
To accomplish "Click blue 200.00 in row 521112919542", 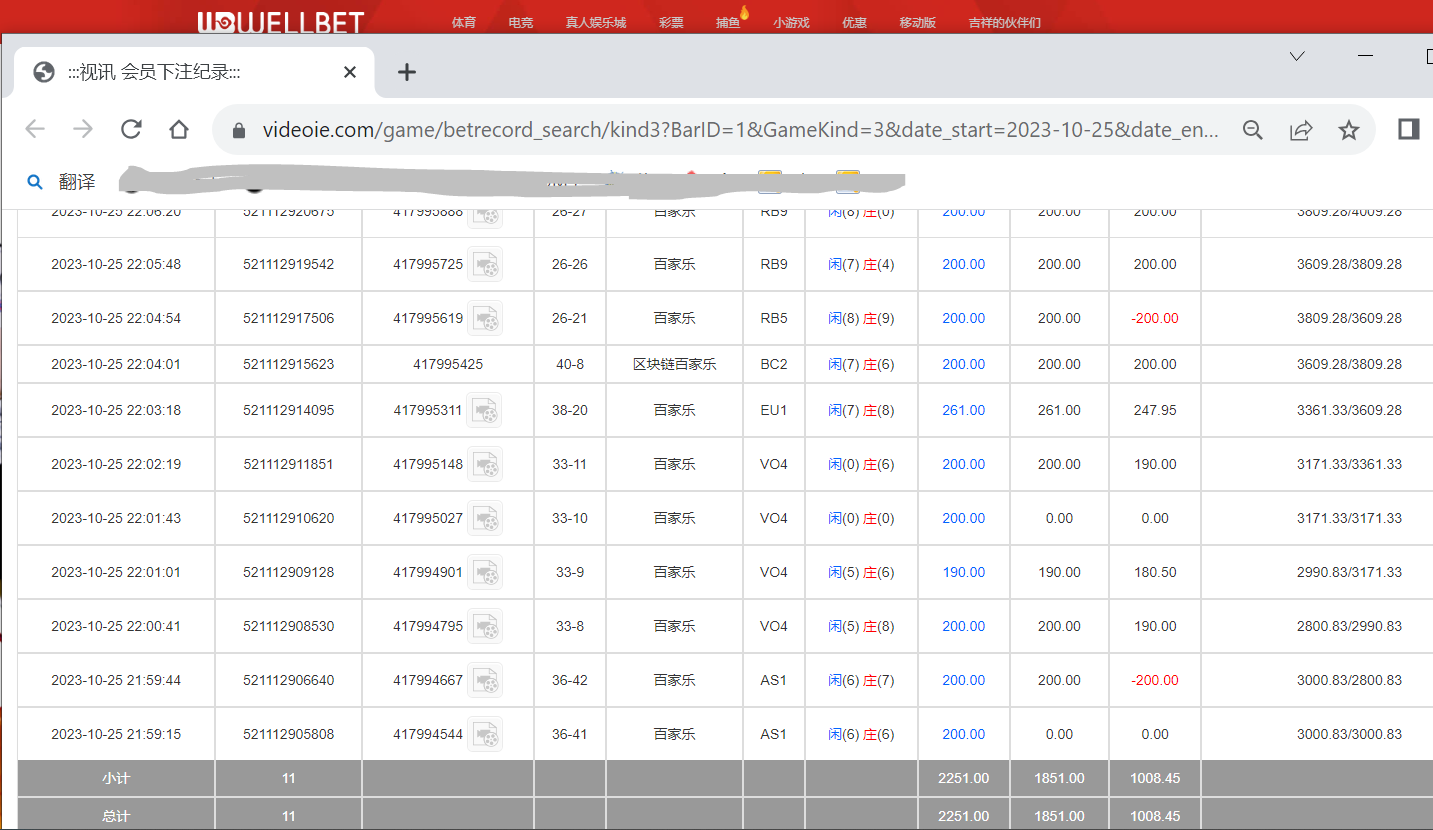I will pos(964,264).
